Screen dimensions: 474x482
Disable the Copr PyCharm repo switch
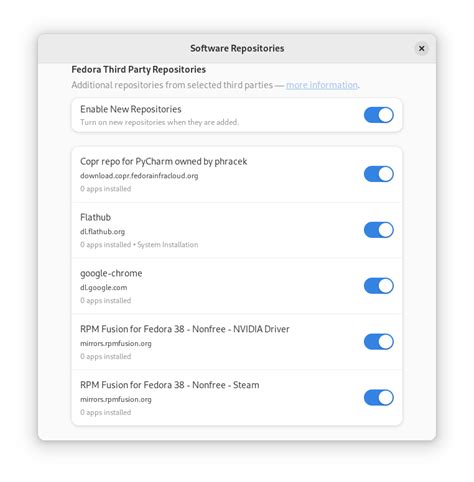click(x=379, y=174)
